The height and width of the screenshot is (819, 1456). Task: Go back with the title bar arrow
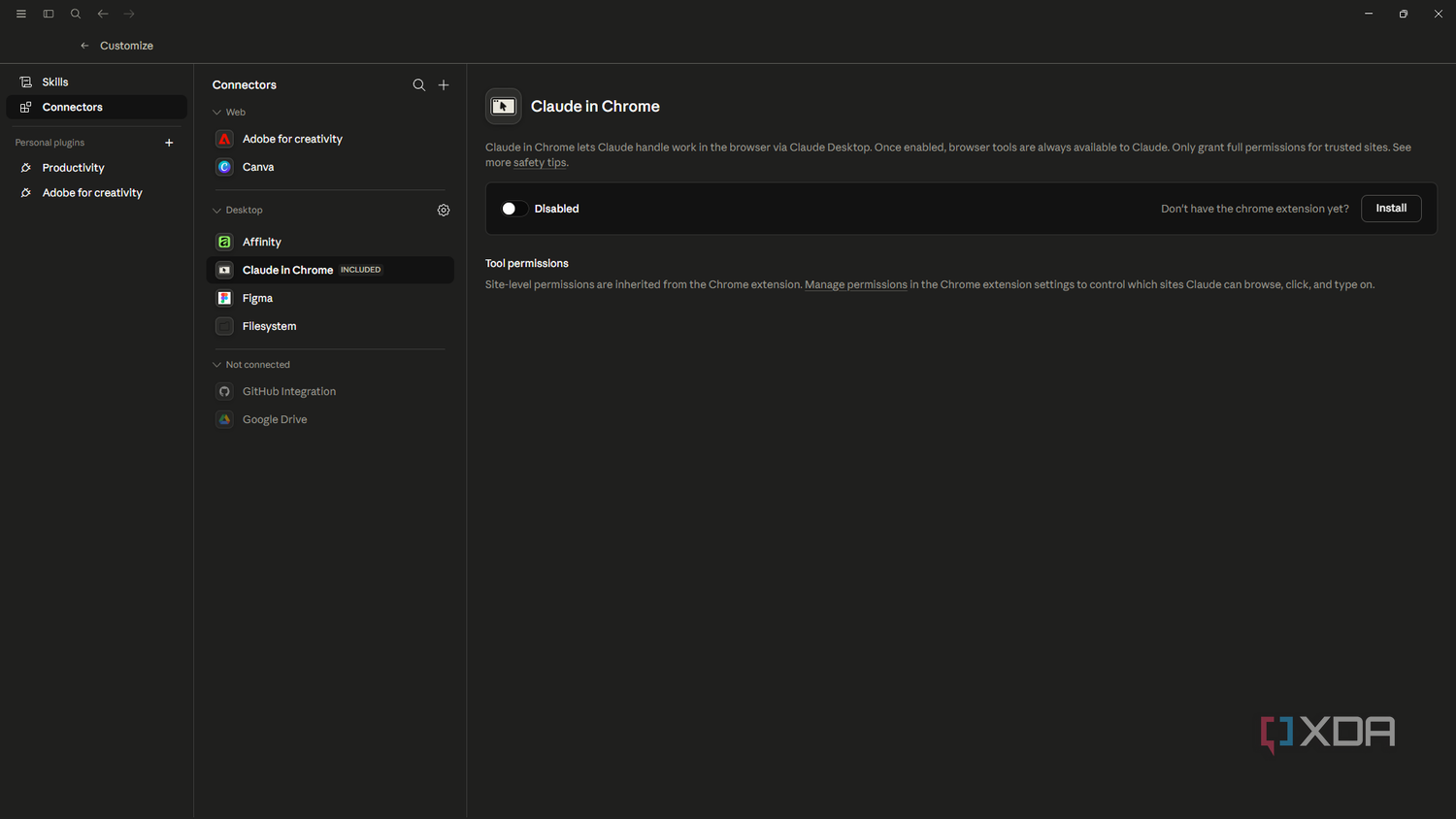[103, 14]
